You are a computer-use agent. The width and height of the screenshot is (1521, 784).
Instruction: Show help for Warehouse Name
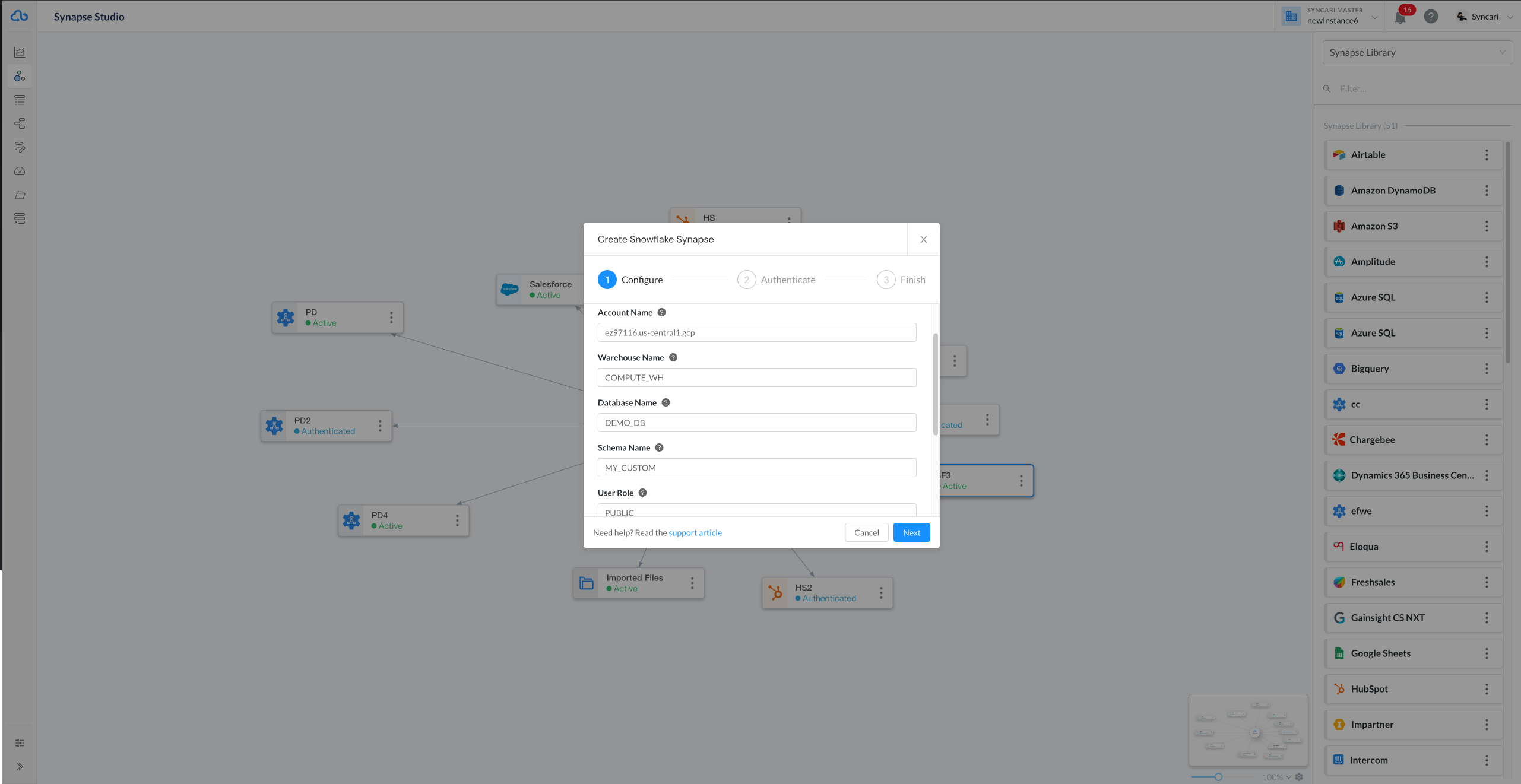(x=673, y=357)
